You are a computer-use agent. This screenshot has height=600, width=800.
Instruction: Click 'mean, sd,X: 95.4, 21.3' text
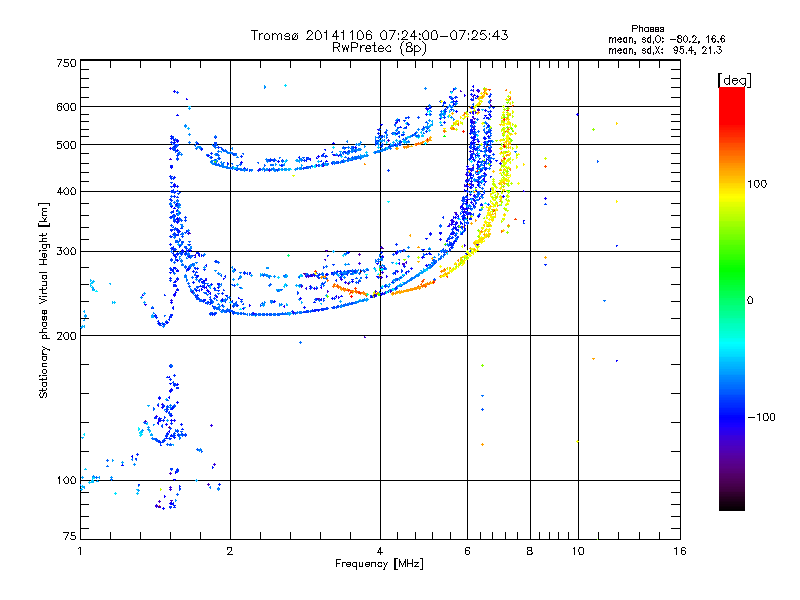[665, 50]
